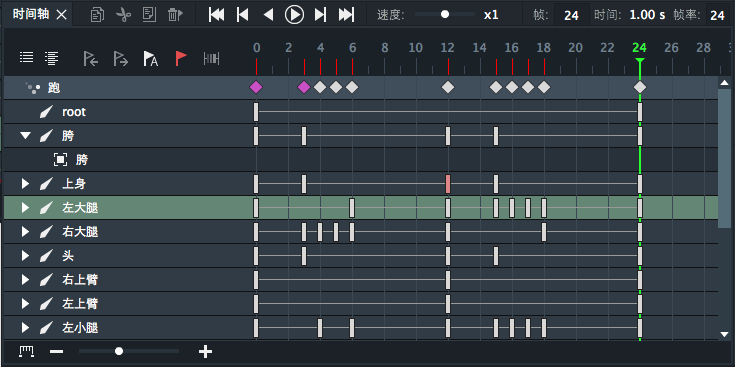Expand the 头 bone row
The height and width of the screenshot is (367, 735).
coord(25,256)
